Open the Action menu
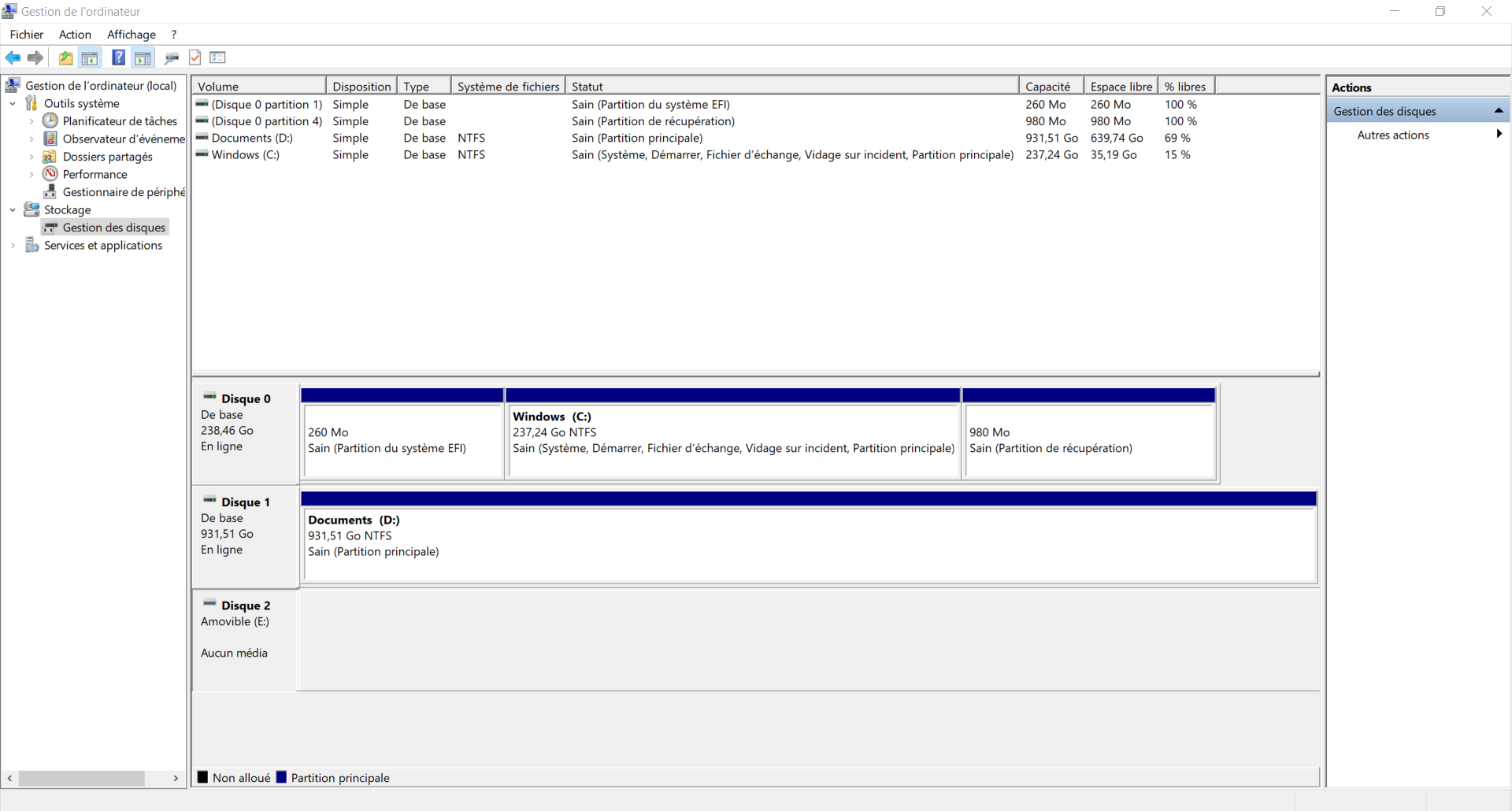 (x=75, y=35)
